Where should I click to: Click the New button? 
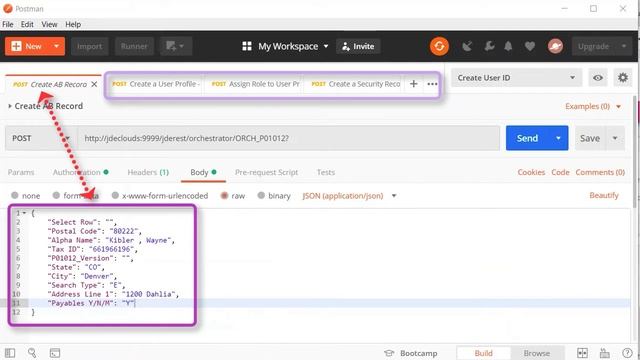pos(28,46)
